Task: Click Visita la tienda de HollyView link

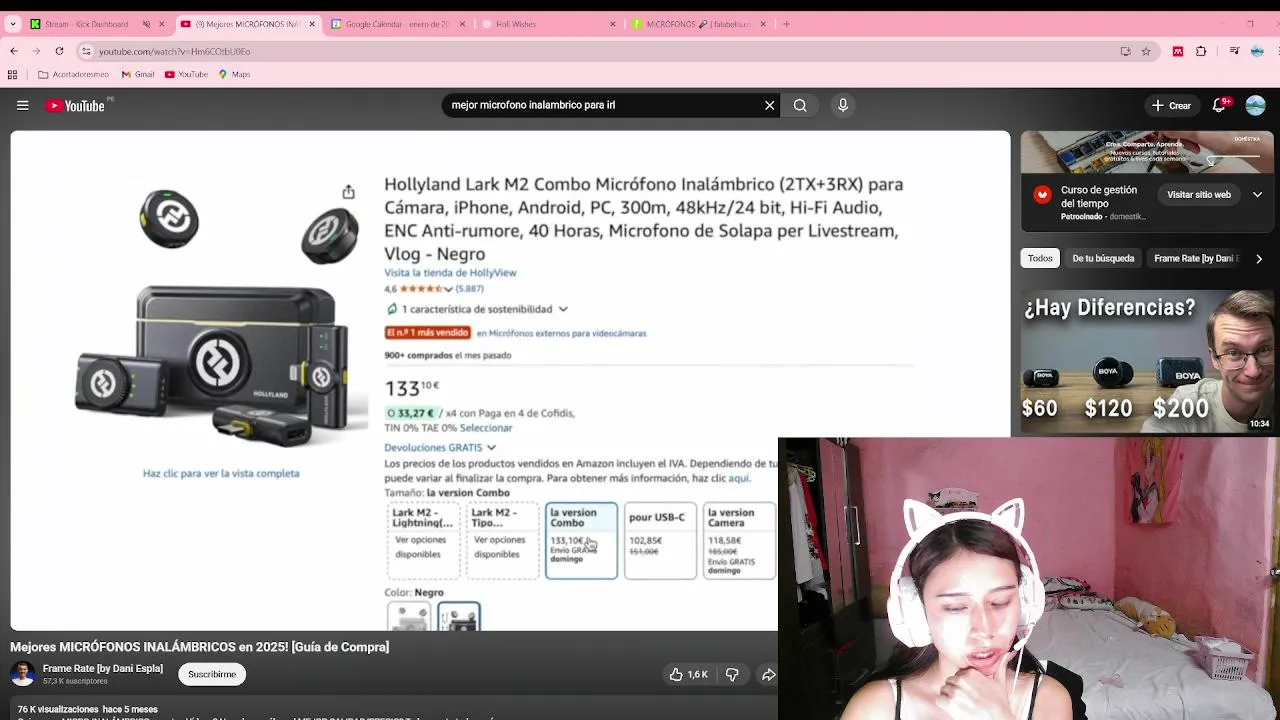Action: point(450,273)
